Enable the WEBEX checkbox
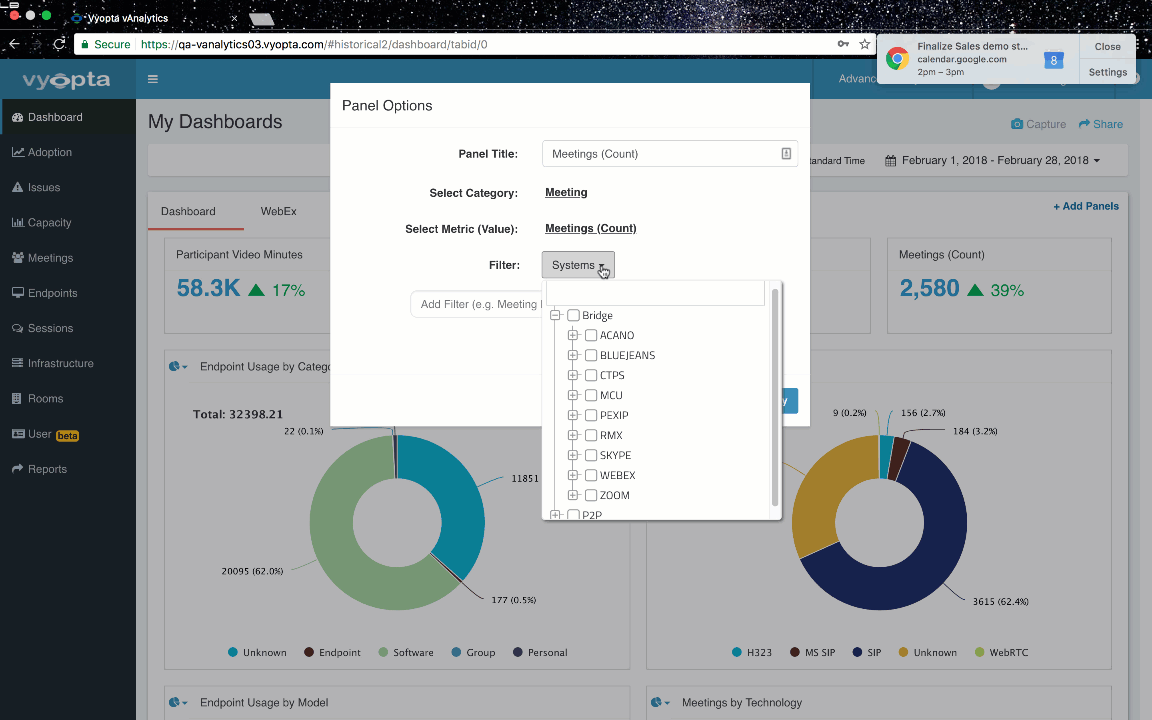 [x=591, y=476]
